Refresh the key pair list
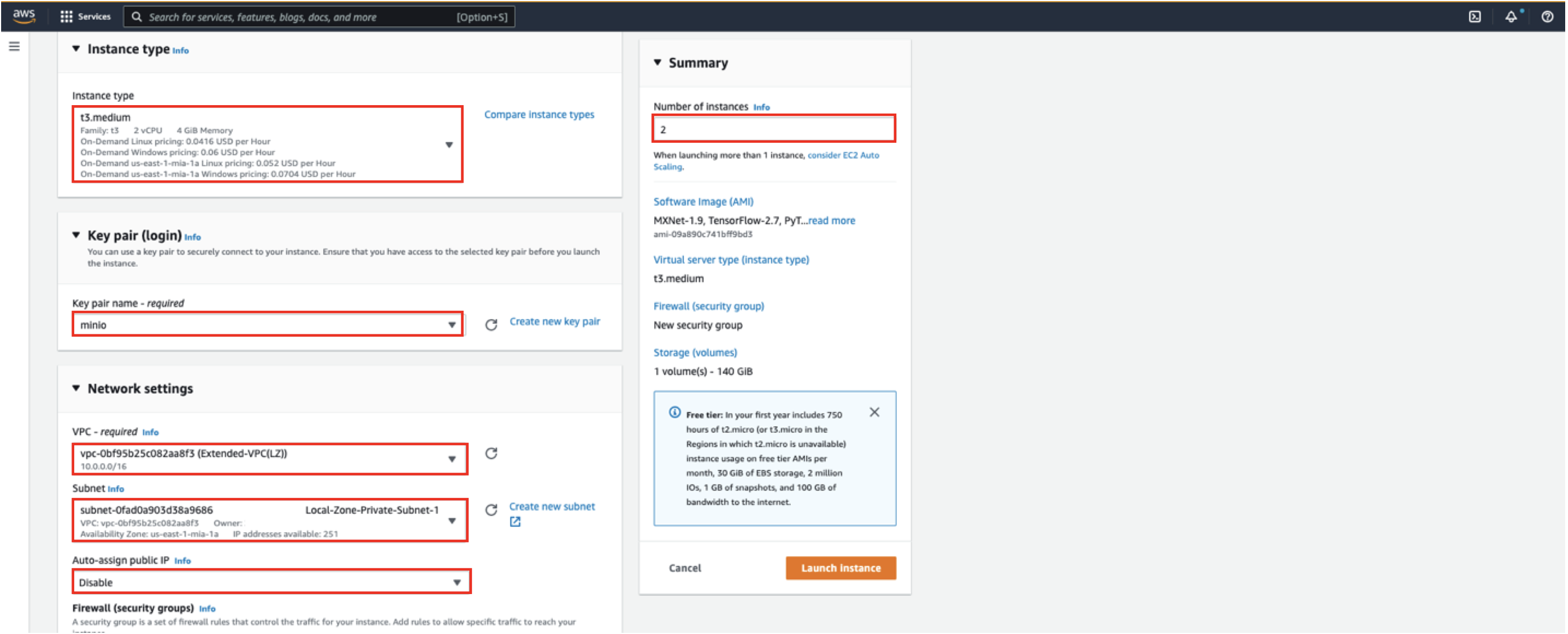 click(x=491, y=325)
